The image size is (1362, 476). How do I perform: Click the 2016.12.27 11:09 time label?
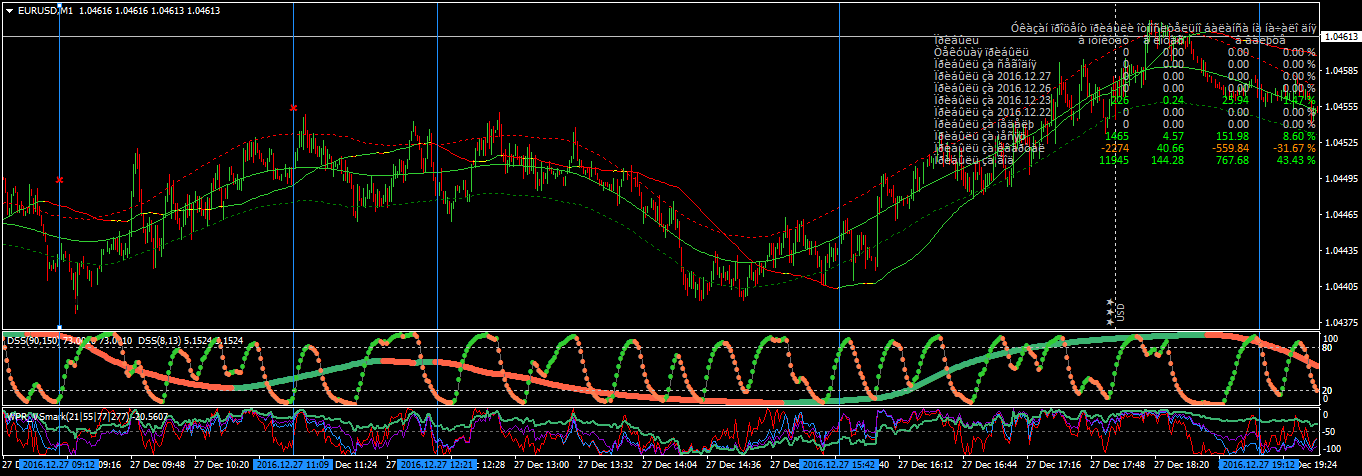pyautogui.click(x=292, y=465)
